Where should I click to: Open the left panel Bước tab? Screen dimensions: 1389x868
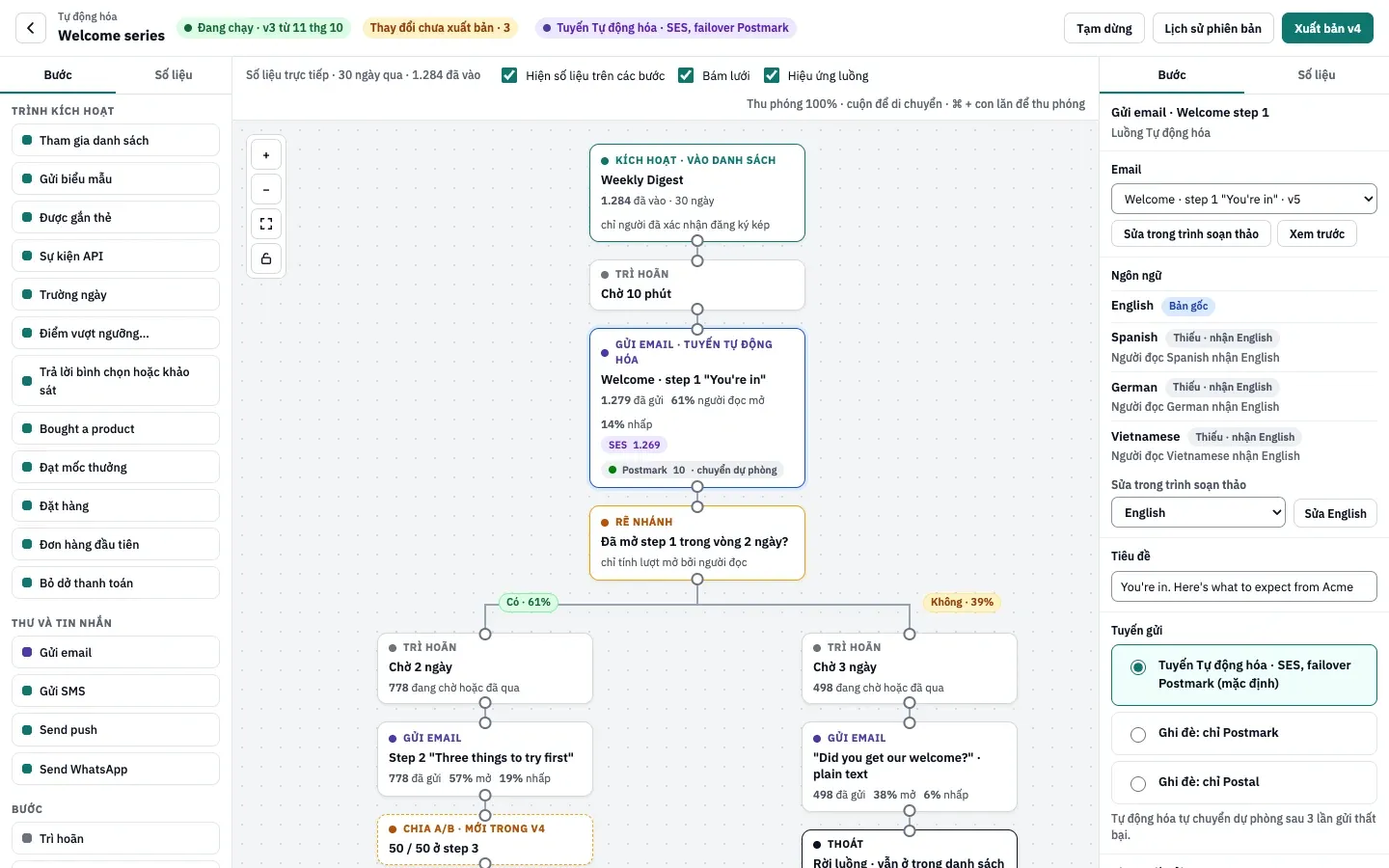click(x=58, y=74)
